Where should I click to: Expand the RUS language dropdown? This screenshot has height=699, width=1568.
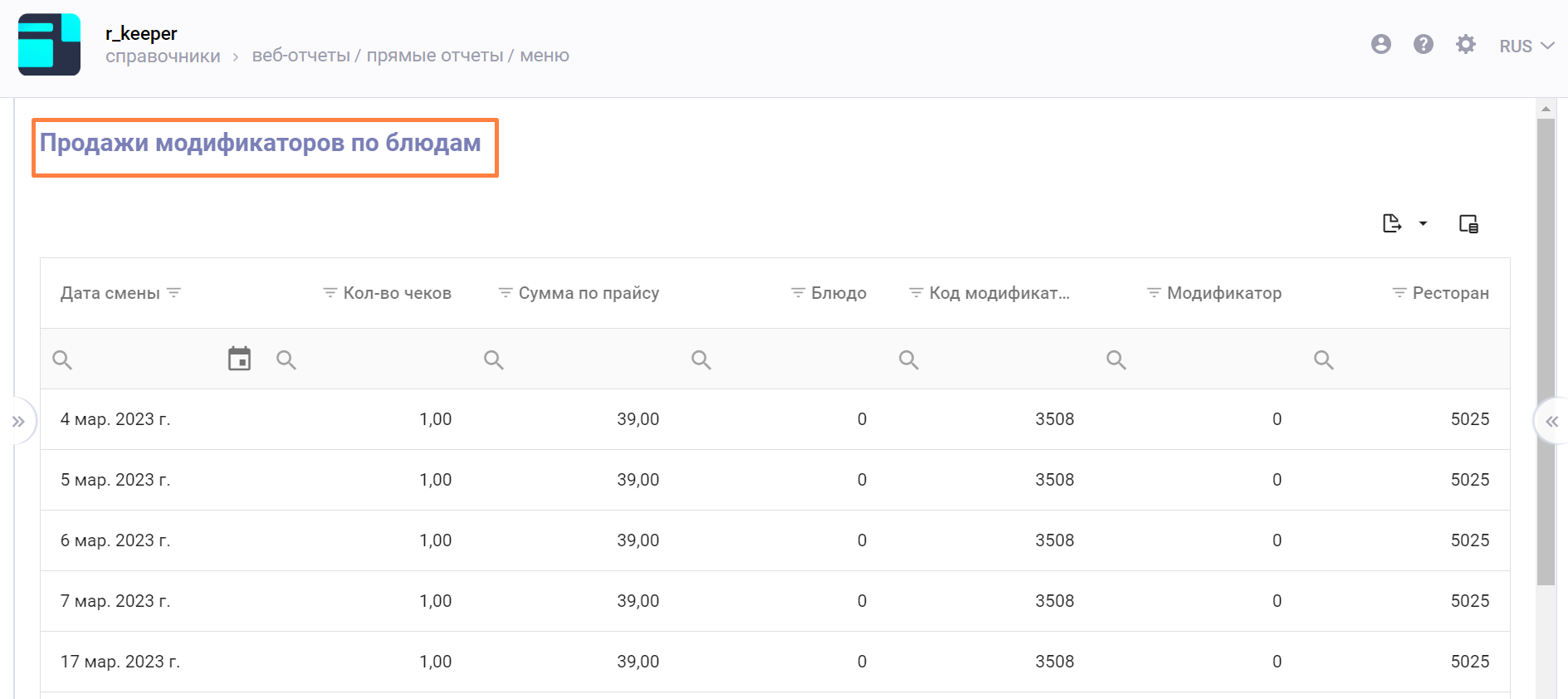tap(1526, 46)
